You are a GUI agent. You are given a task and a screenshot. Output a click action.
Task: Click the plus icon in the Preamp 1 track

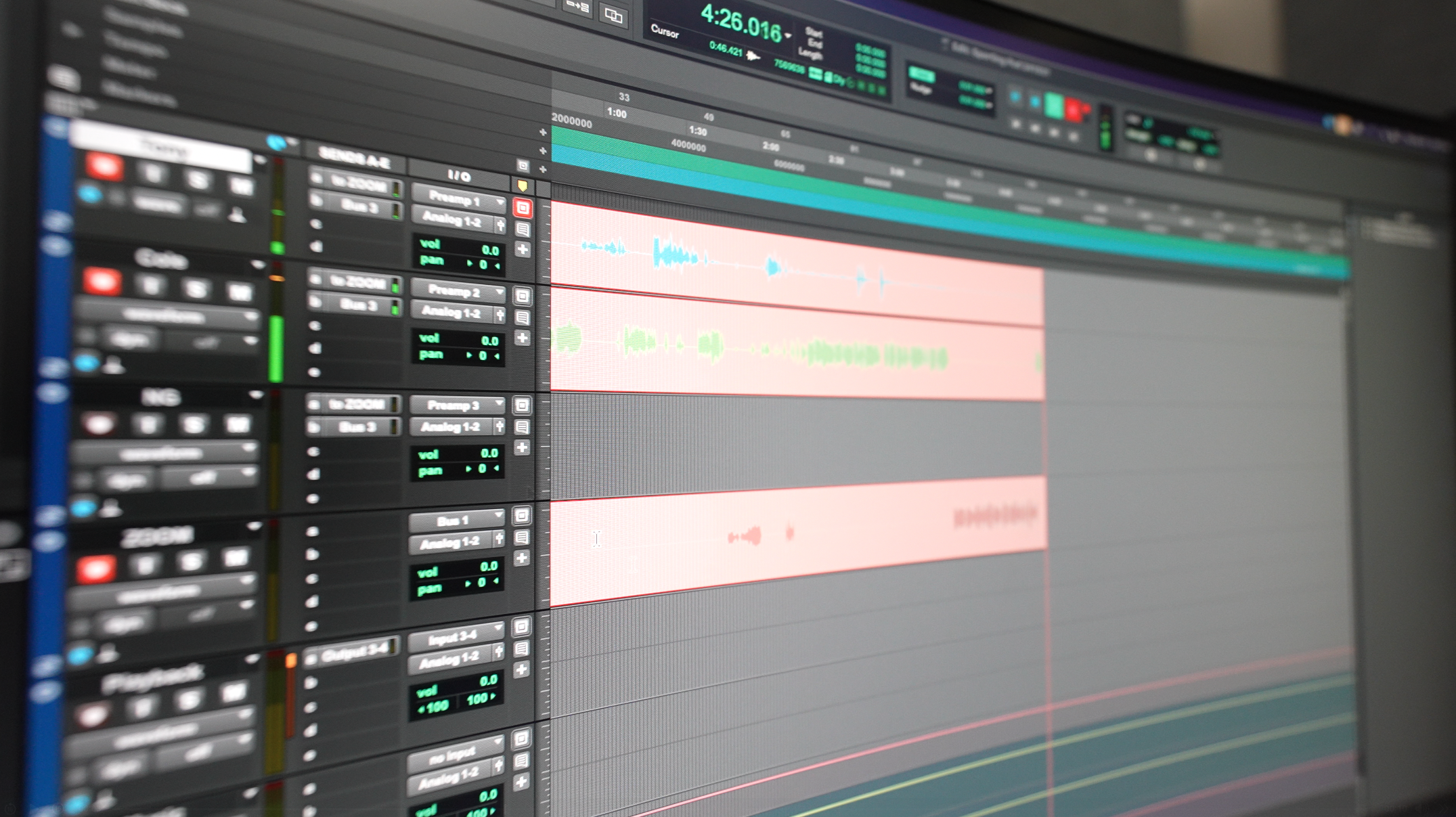tap(523, 250)
